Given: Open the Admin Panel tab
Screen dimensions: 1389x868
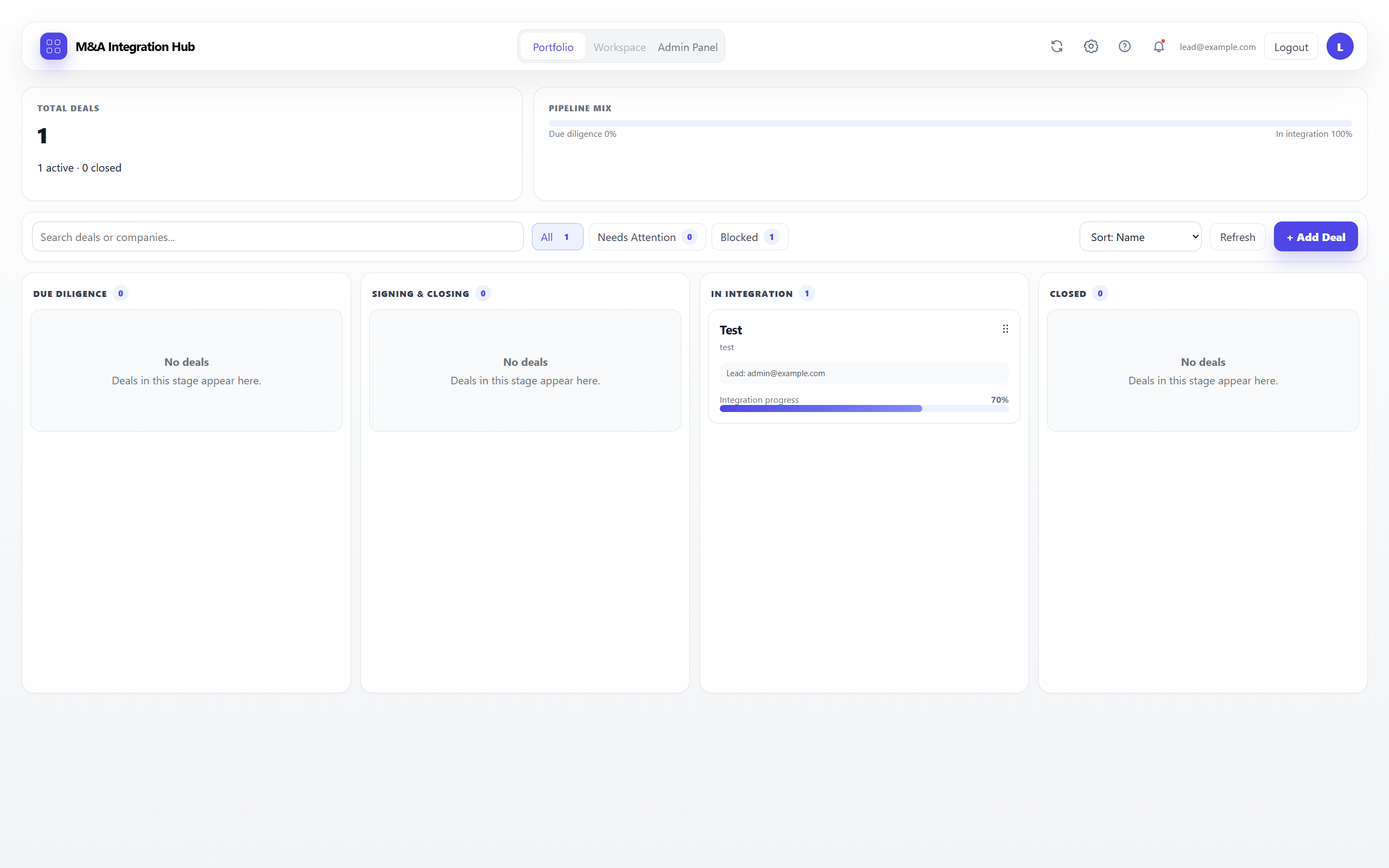Looking at the screenshot, I should point(688,47).
